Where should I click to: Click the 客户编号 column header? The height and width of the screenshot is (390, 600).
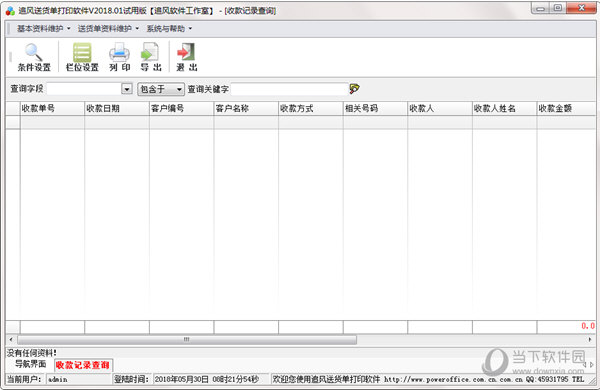[x=181, y=108]
